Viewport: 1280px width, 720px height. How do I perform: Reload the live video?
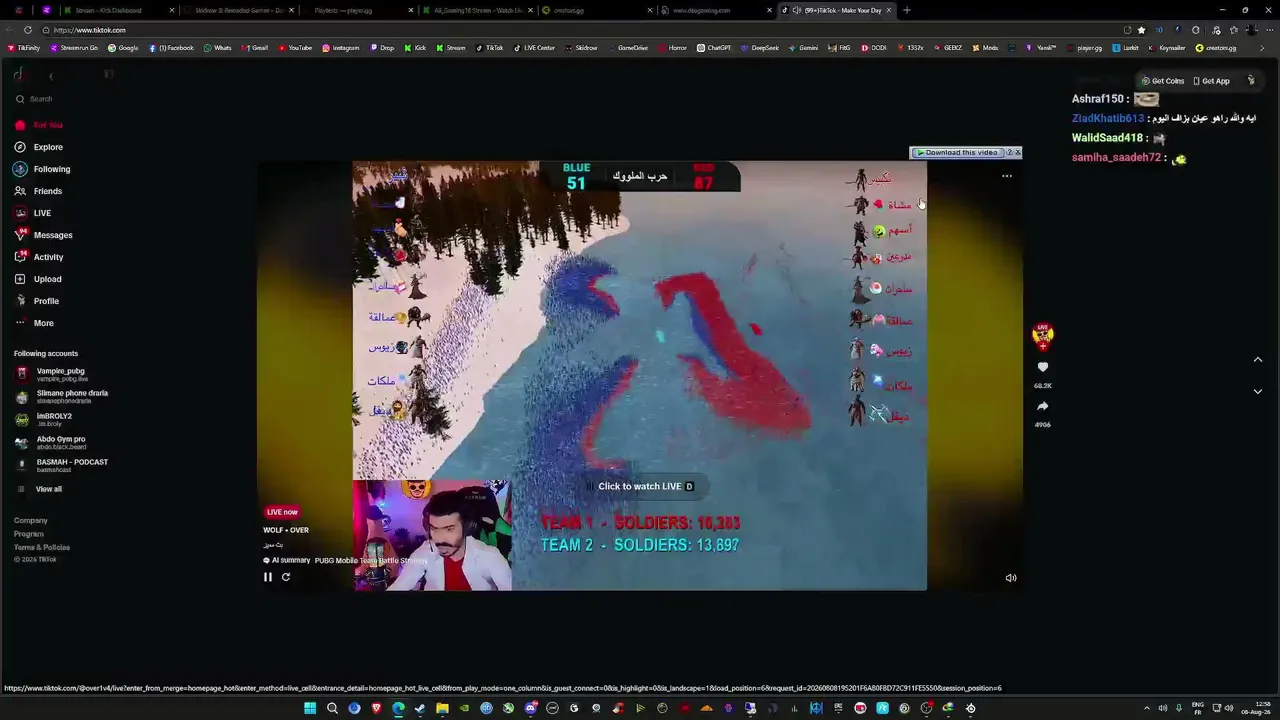[286, 577]
